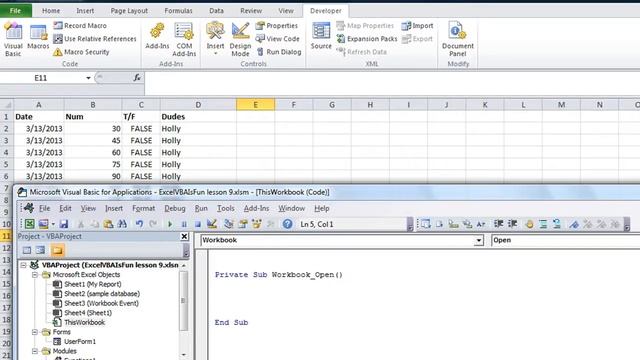The width and height of the screenshot is (640, 360).
Task: Click Record Macro
Action: pos(80,25)
